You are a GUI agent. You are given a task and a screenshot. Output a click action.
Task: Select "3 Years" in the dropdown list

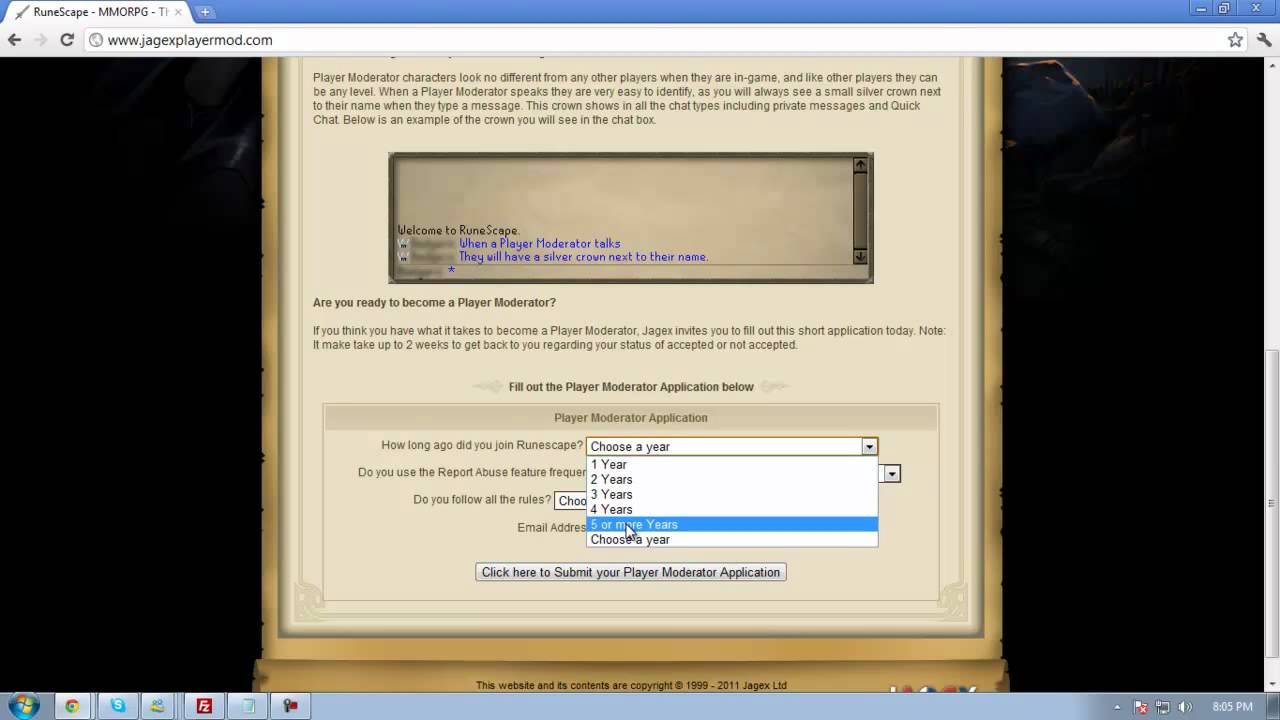732,494
